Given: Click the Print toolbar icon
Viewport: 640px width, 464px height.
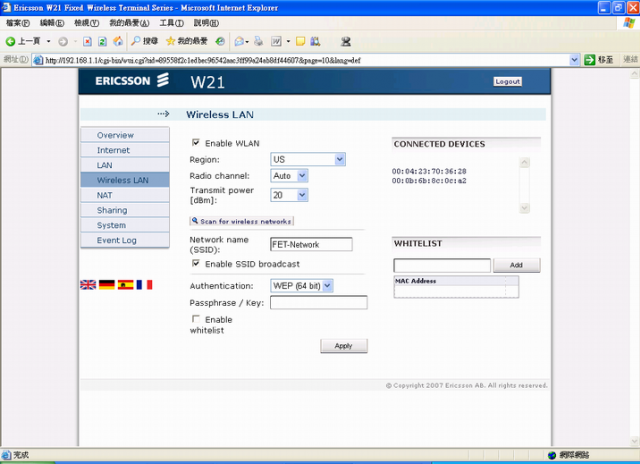Looking at the screenshot, I should point(258,41).
